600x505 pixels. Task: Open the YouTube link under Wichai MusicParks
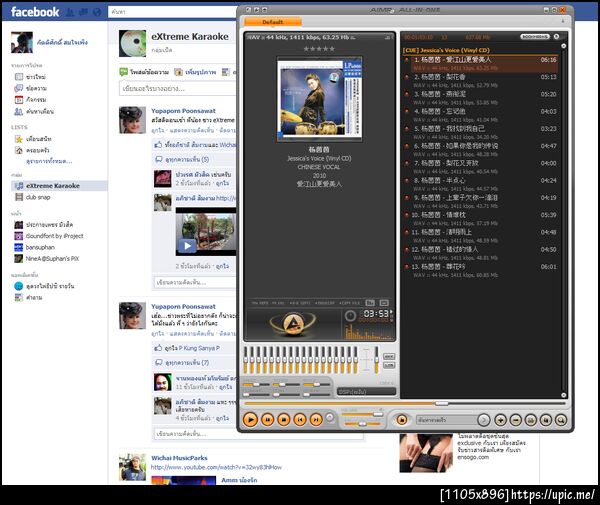(216, 467)
